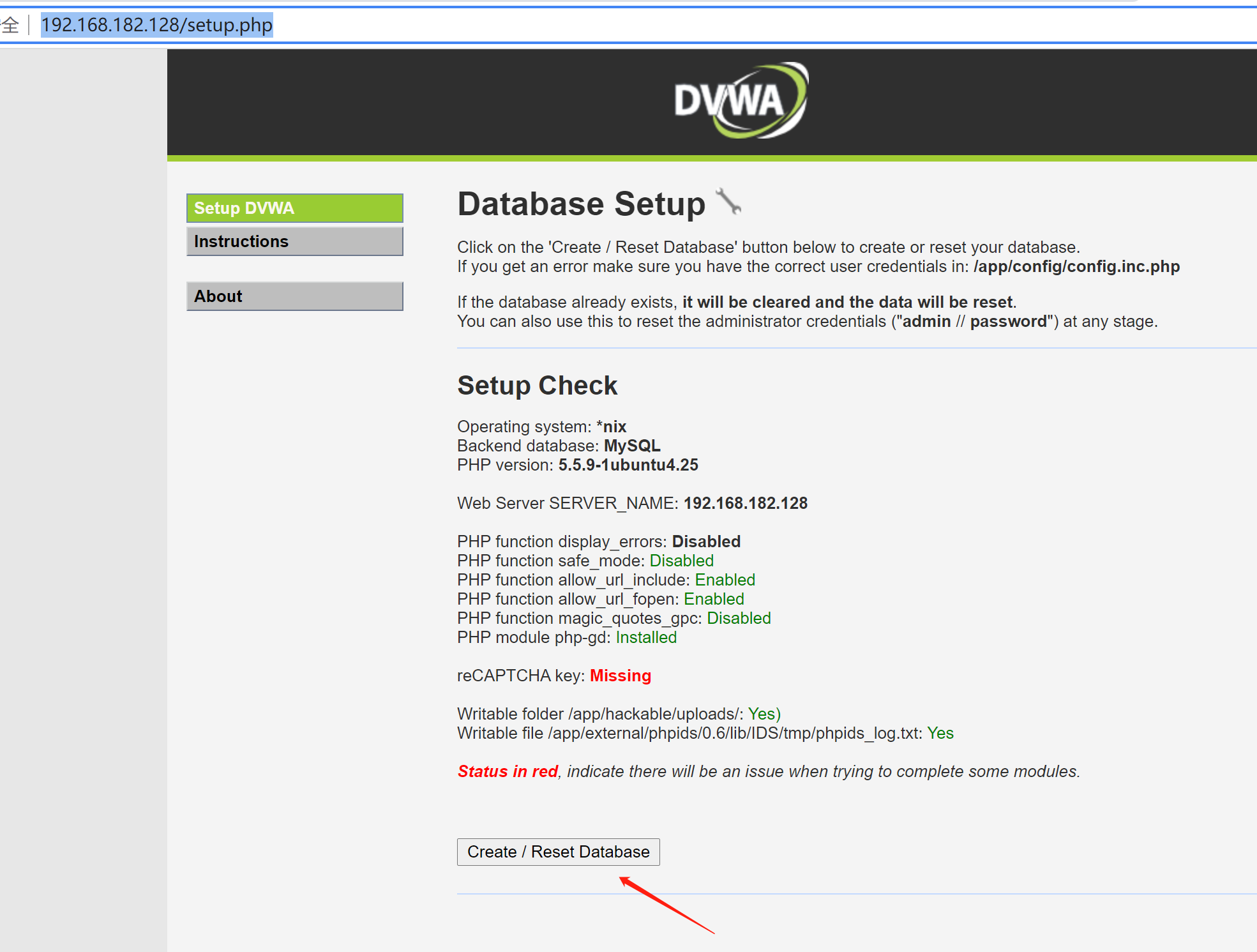Click the PHP version 5.5.9-1ubuntu4.25 text
Screen dimensions: 1257x952
(628, 465)
